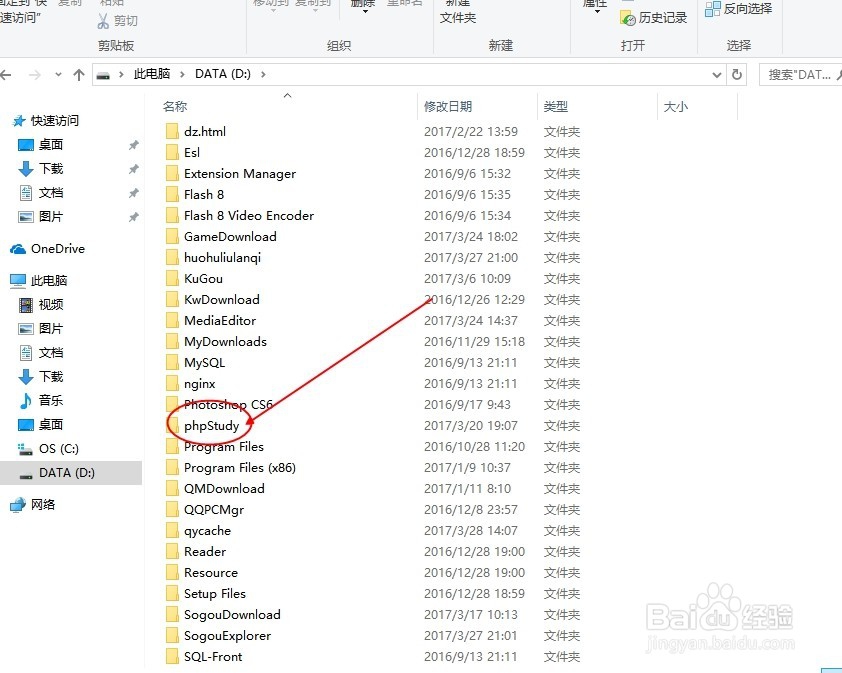Refresh the current folder view
The width and height of the screenshot is (842, 673).
point(737,75)
